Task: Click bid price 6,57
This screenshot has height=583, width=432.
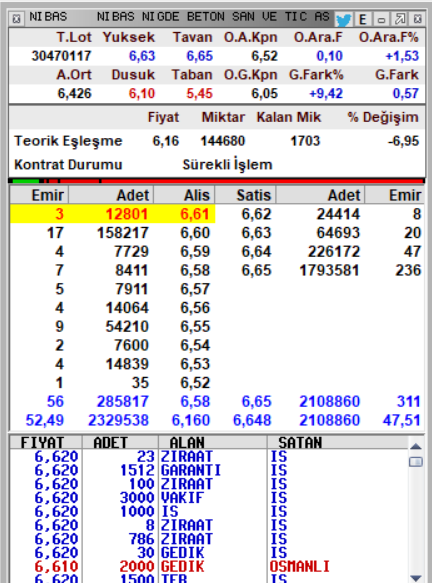Action: (x=195, y=289)
